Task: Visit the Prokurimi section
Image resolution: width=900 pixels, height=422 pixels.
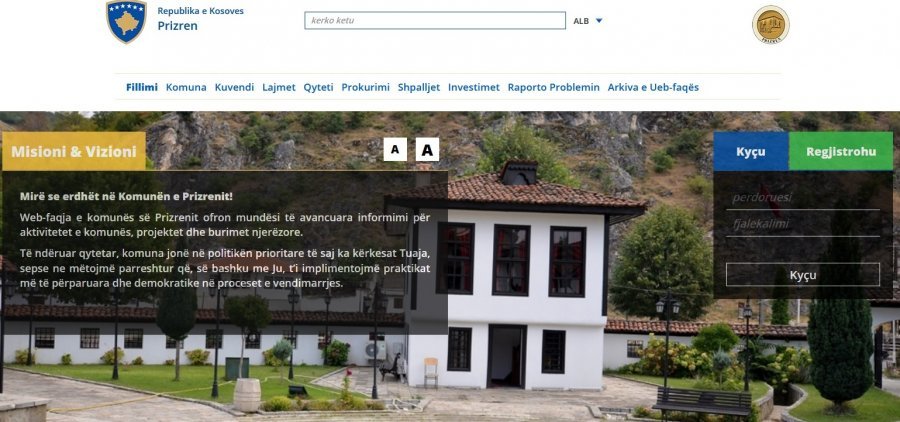Action: click(x=366, y=87)
